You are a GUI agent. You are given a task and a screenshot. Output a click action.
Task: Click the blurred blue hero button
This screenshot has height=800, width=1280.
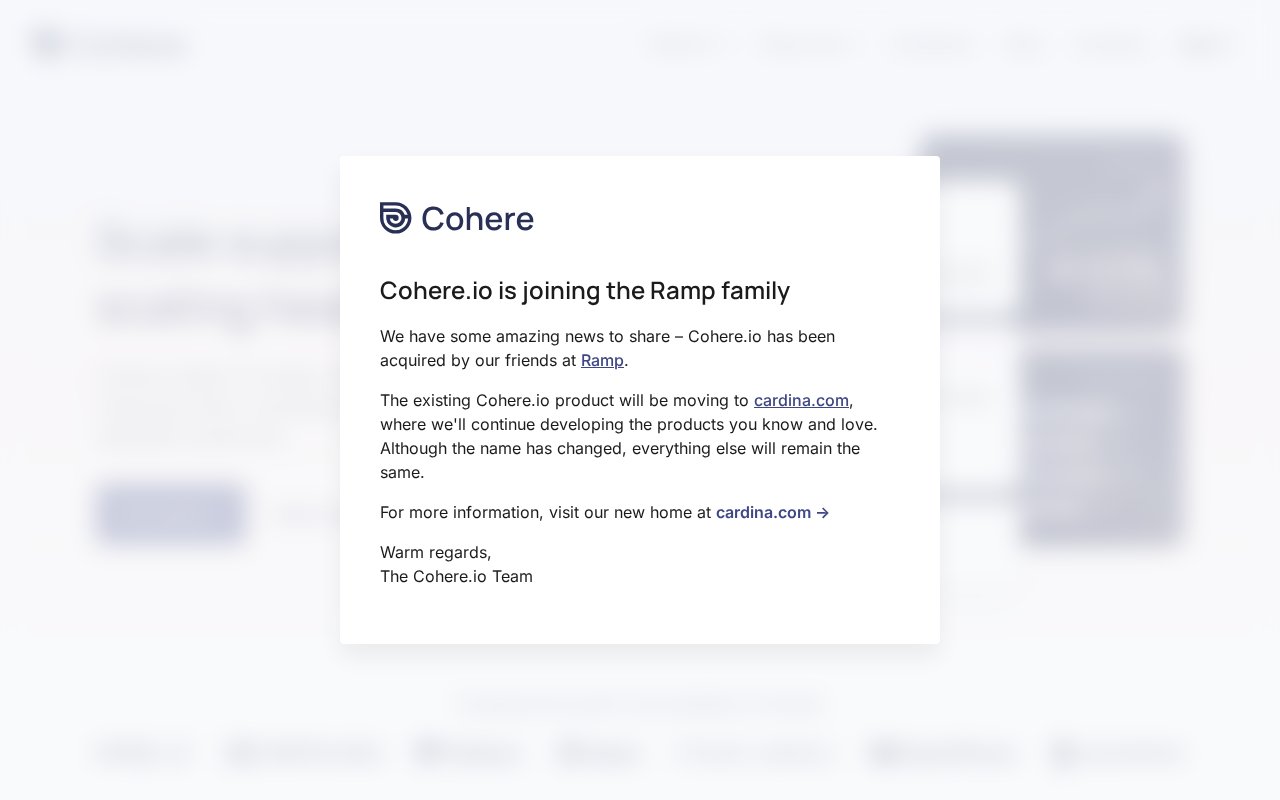coord(171,513)
